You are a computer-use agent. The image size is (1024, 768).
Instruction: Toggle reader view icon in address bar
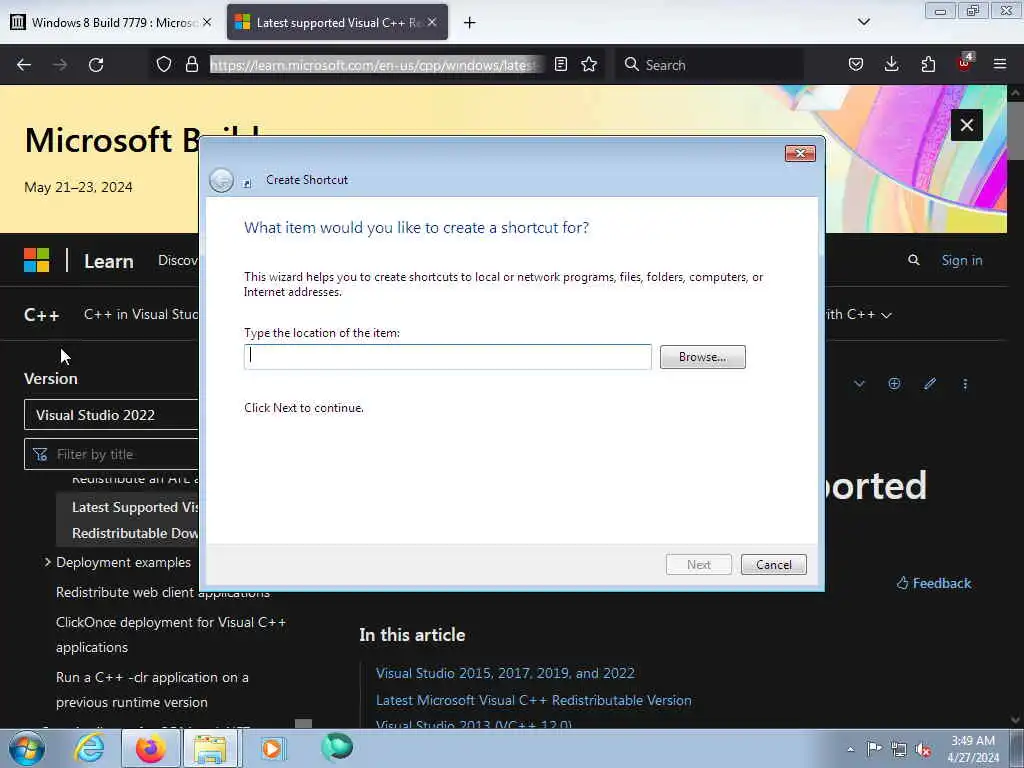coord(560,64)
